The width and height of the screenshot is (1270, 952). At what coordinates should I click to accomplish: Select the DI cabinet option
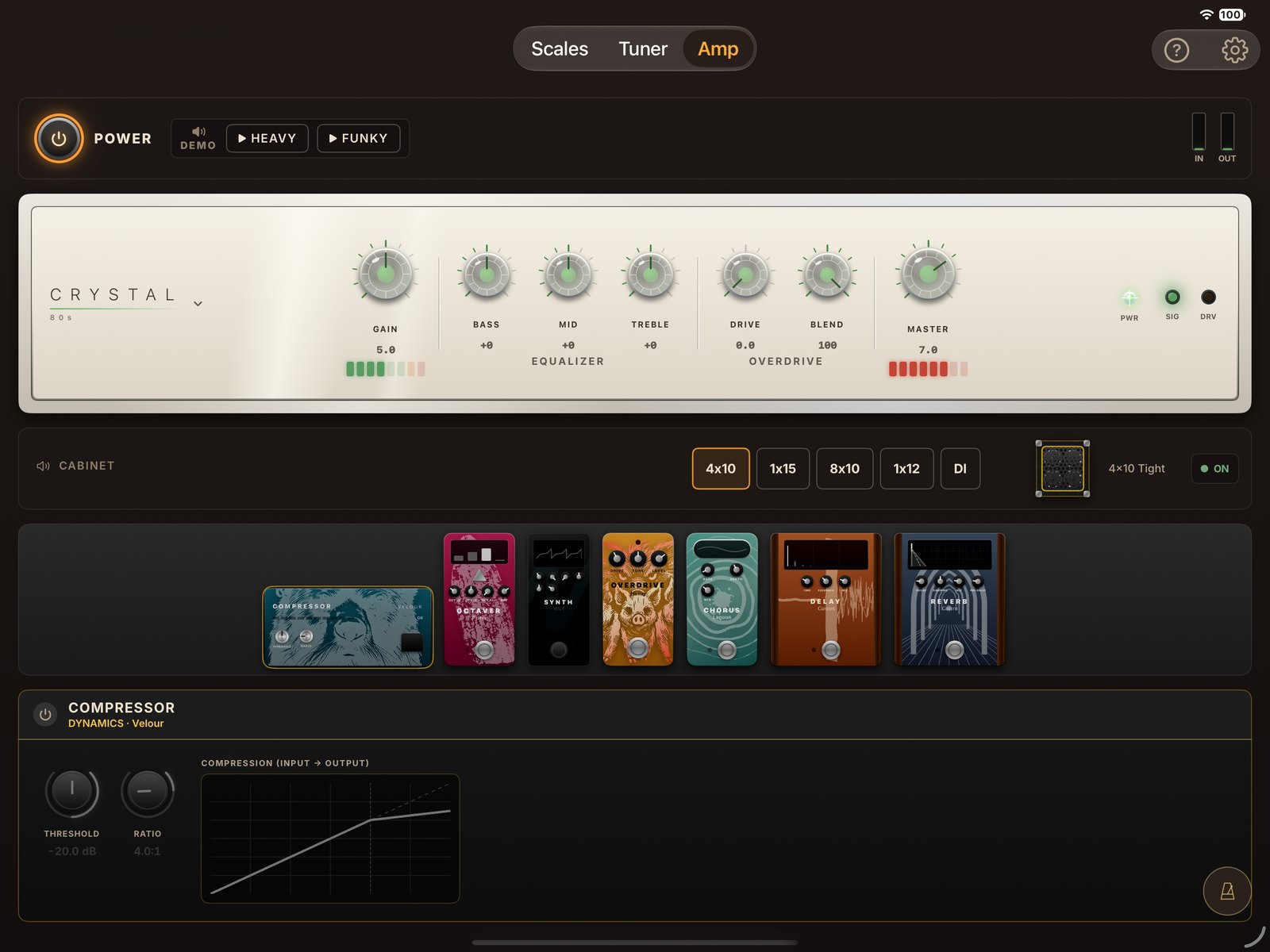pos(960,469)
